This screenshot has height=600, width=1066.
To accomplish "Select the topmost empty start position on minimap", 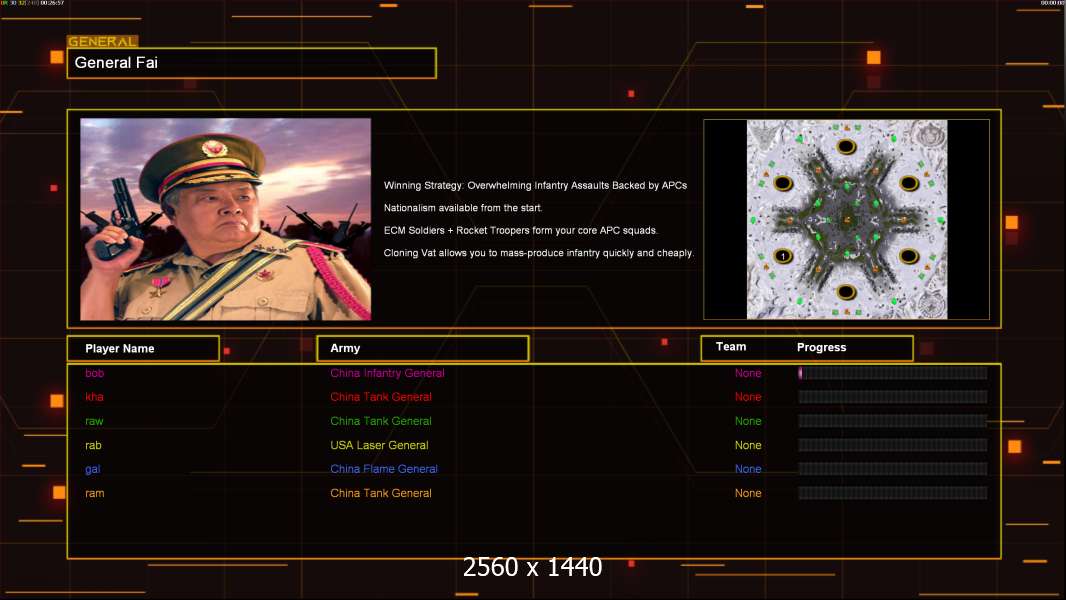I will click(846, 147).
